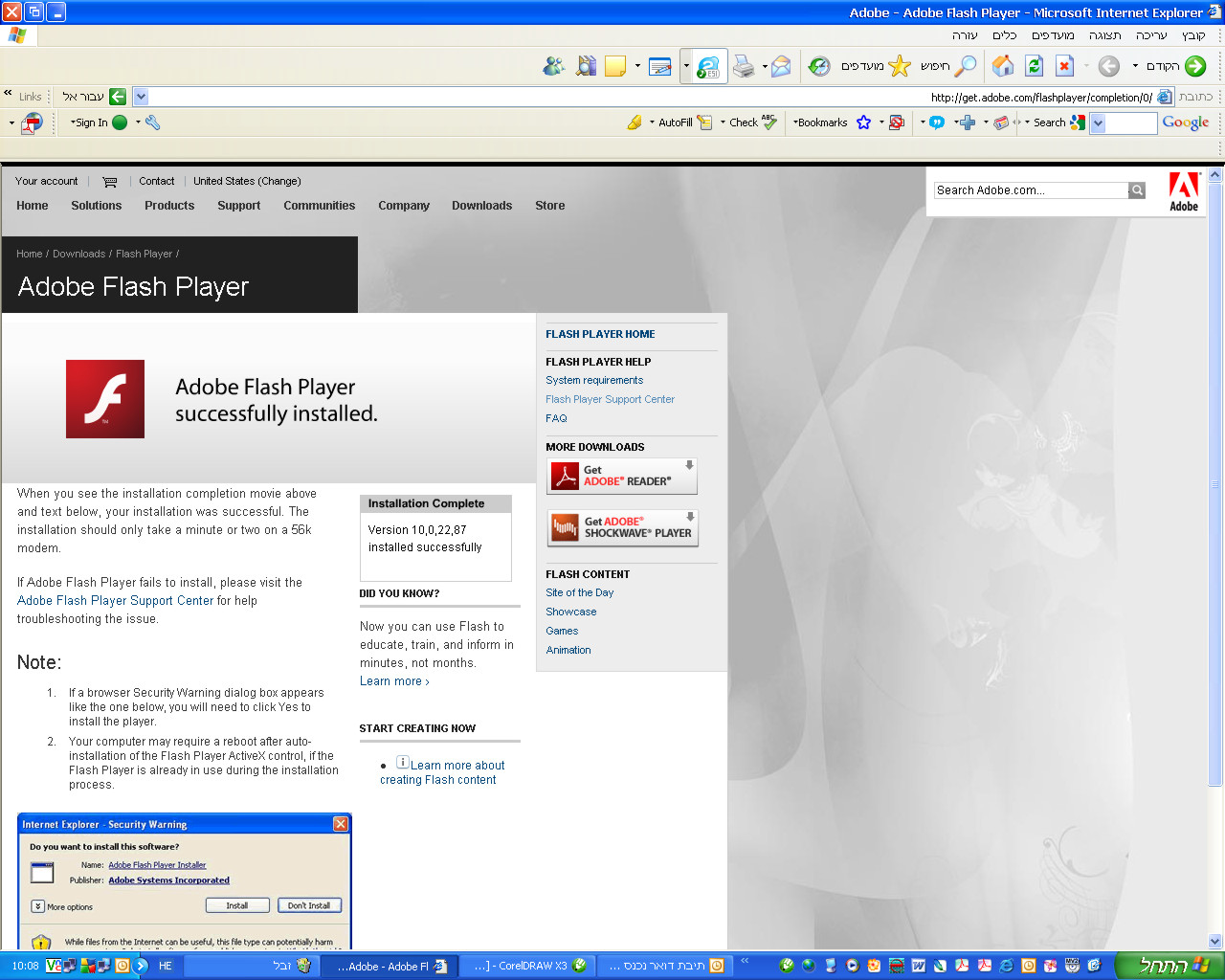Expand the Links toolbar chevron
Viewport: 1225px width, 980px height.
pyautogui.click(x=8, y=93)
